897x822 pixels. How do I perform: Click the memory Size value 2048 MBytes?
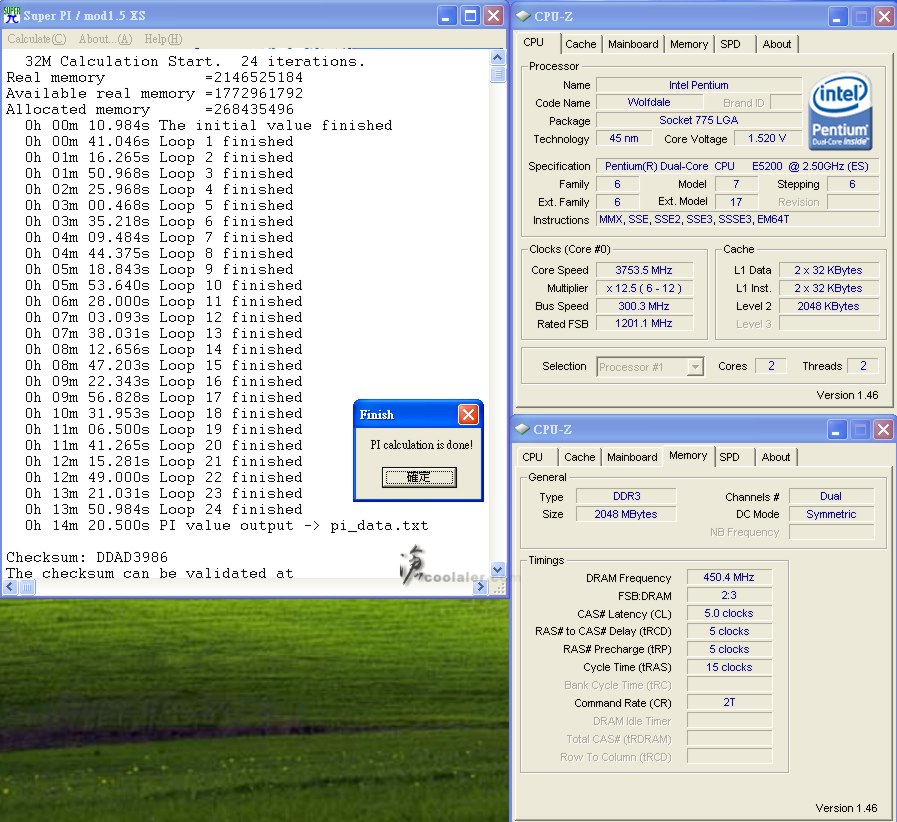(626, 514)
